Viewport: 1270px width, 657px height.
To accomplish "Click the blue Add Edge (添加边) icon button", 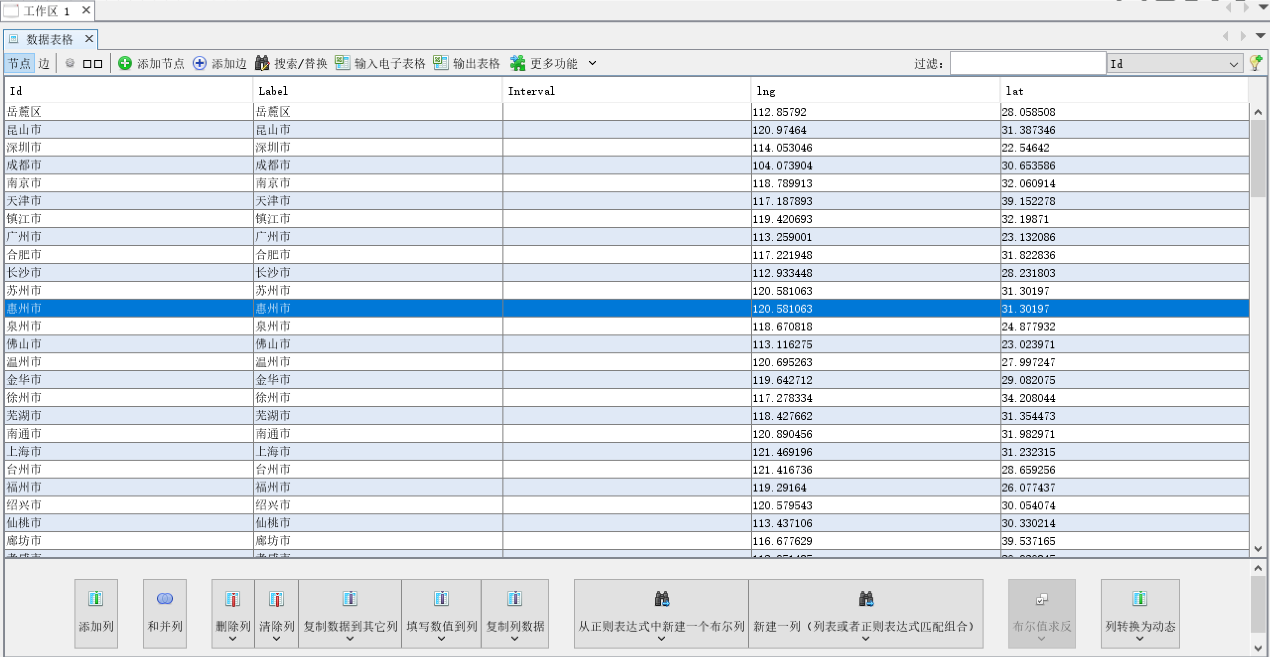I will (200, 63).
